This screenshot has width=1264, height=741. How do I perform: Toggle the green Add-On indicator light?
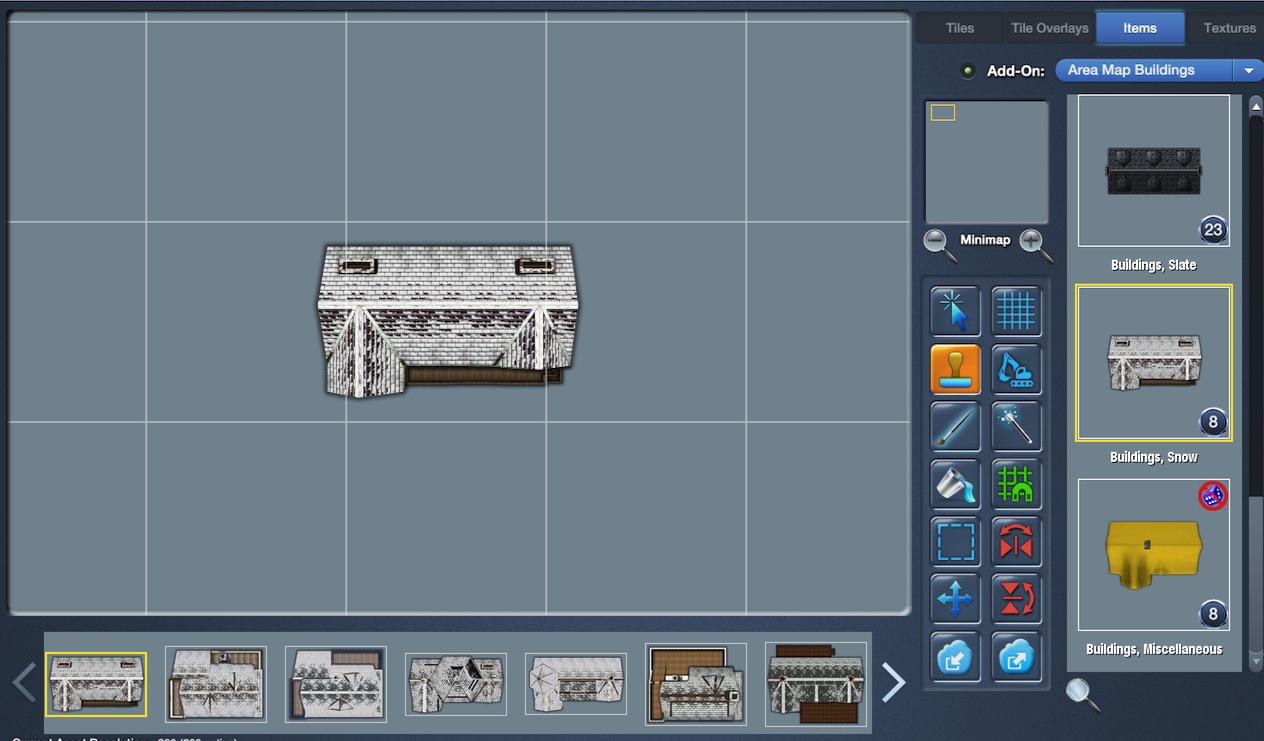pos(967,71)
